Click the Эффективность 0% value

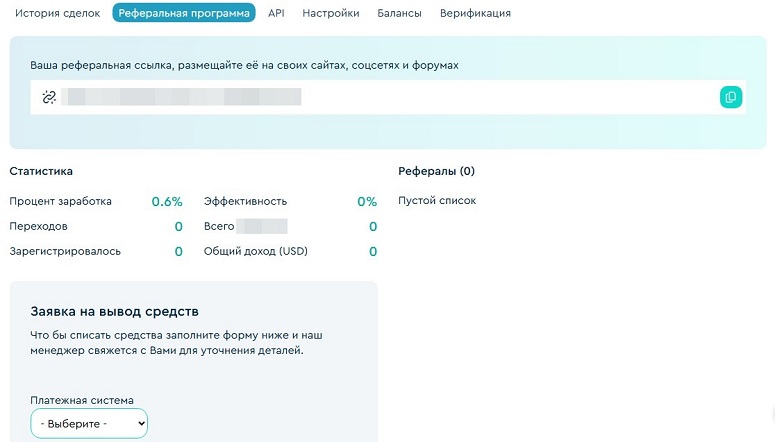pos(367,202)
